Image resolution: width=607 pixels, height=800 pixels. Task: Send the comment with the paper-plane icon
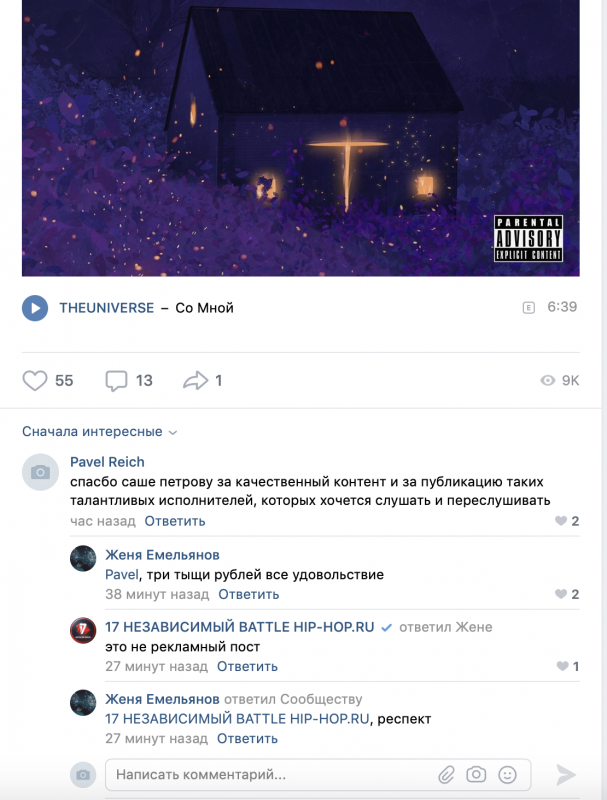click(x=566, y=775)
